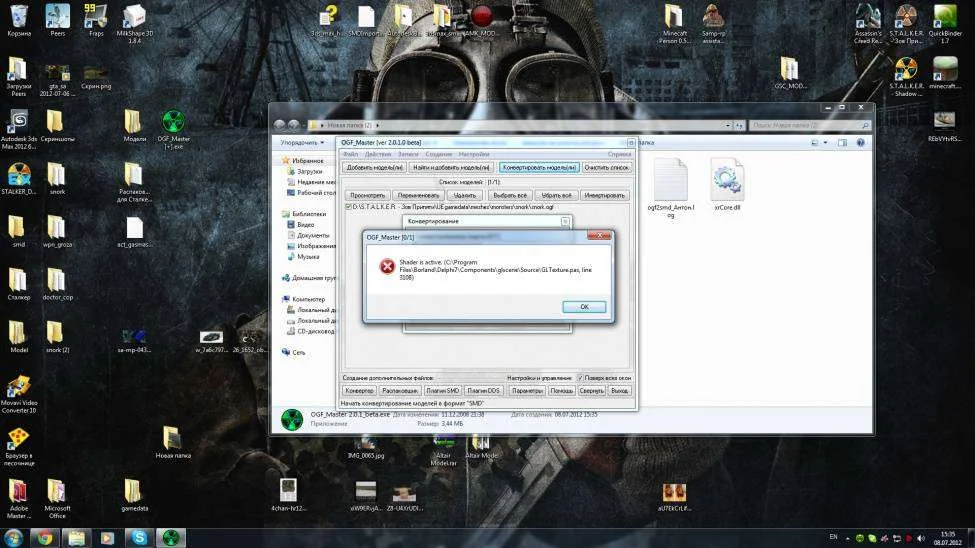The height and width of the screenshot is (548, 975).
Task: Click the Удалить button in OGF_Master
Action: 464,195
